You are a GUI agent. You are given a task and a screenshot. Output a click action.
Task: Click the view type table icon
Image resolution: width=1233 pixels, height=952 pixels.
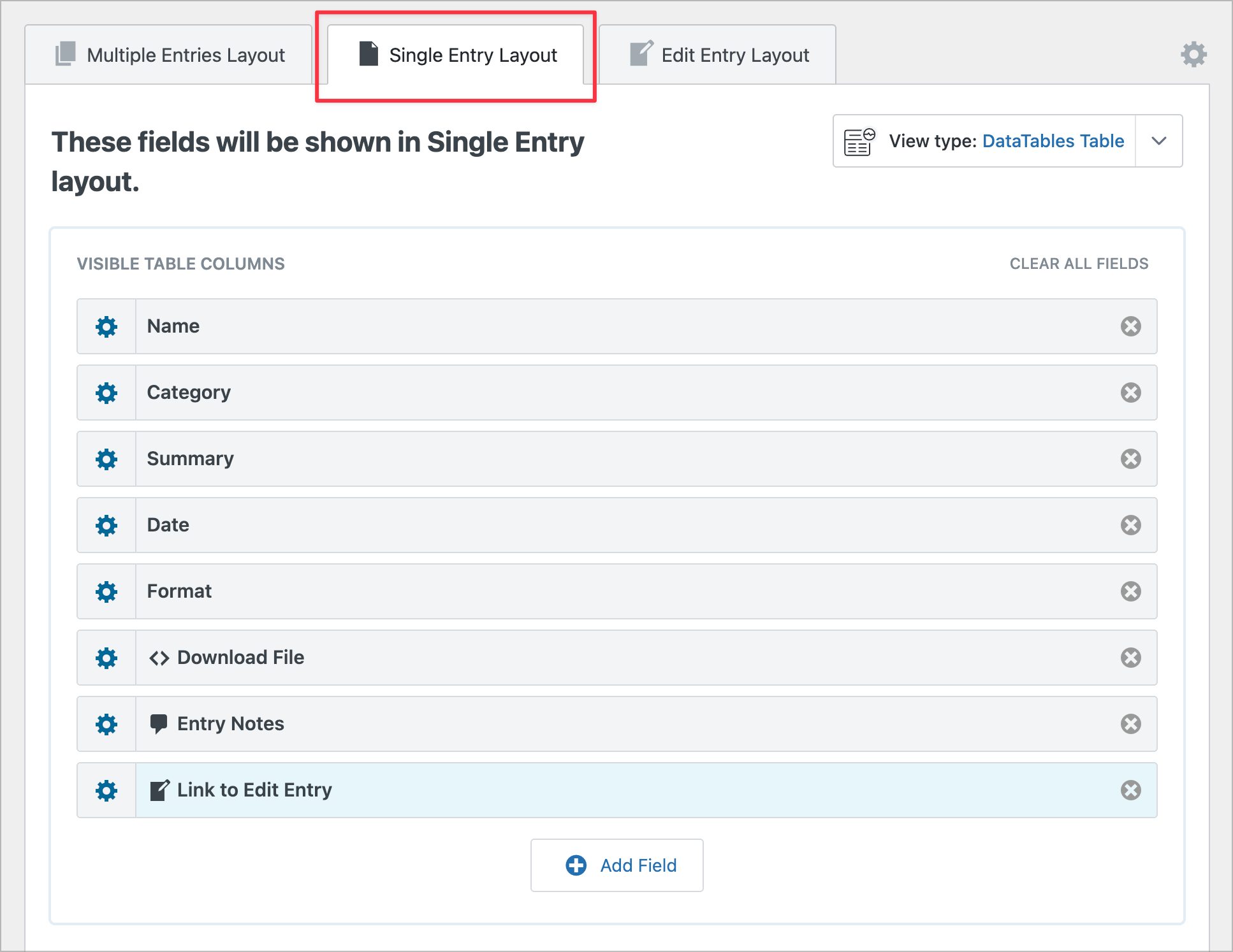click(859, 141)
